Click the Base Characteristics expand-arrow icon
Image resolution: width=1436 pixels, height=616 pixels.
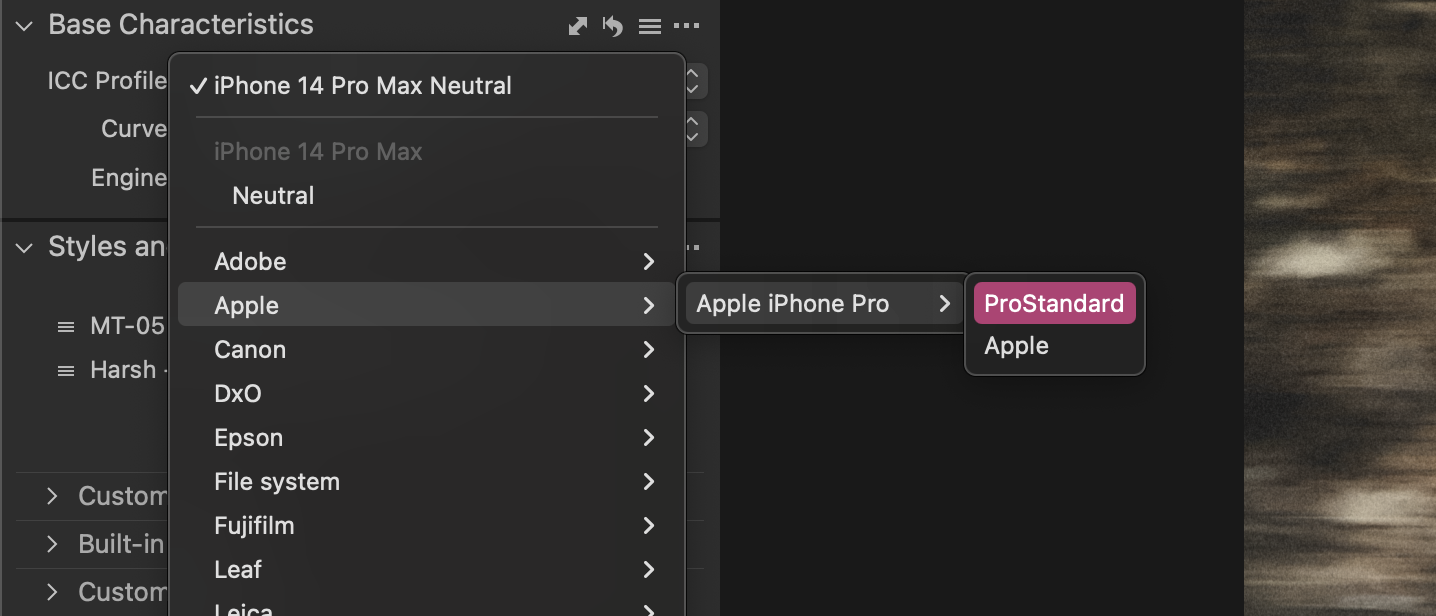578,26
